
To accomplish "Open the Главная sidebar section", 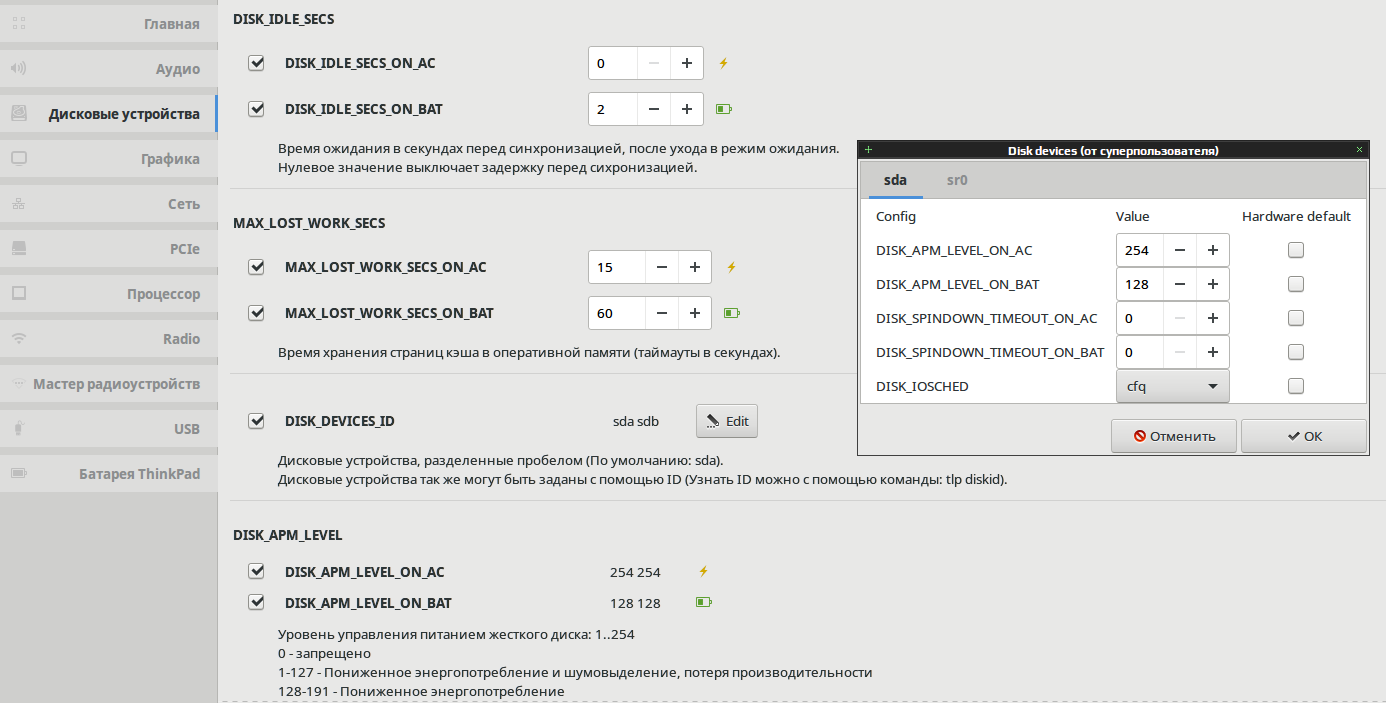I will tap(108, 24).
